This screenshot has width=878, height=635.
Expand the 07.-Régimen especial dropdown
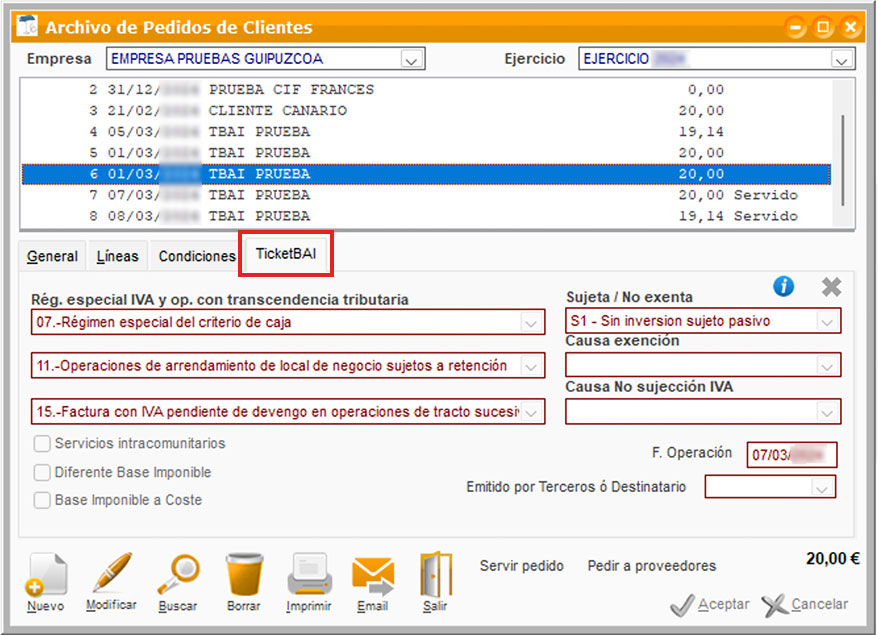[531, 323]
